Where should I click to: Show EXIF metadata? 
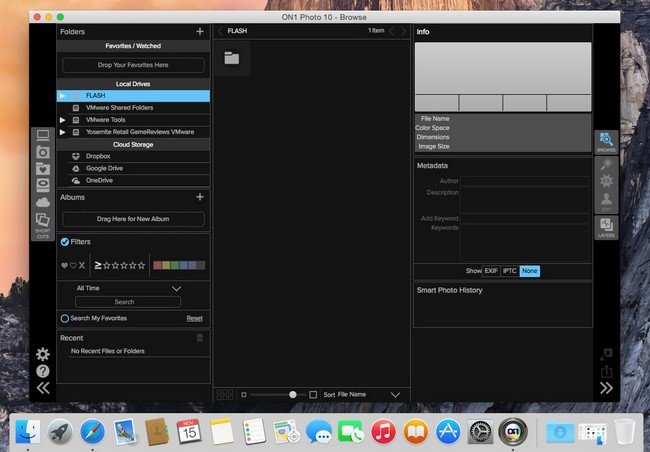pos(491,271)
